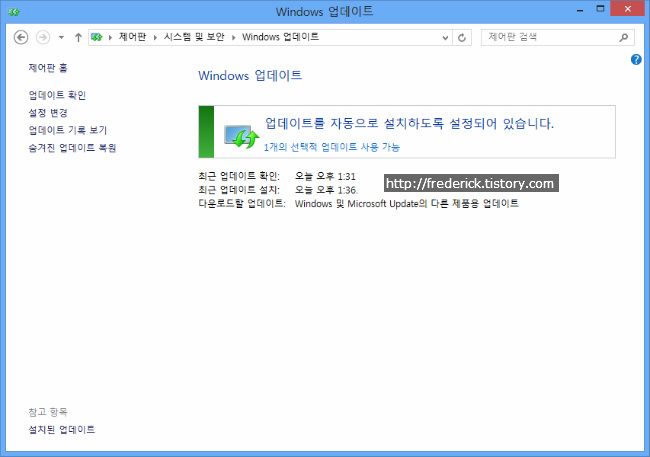Open 업데이트 기록 보기

coord(68,130)
